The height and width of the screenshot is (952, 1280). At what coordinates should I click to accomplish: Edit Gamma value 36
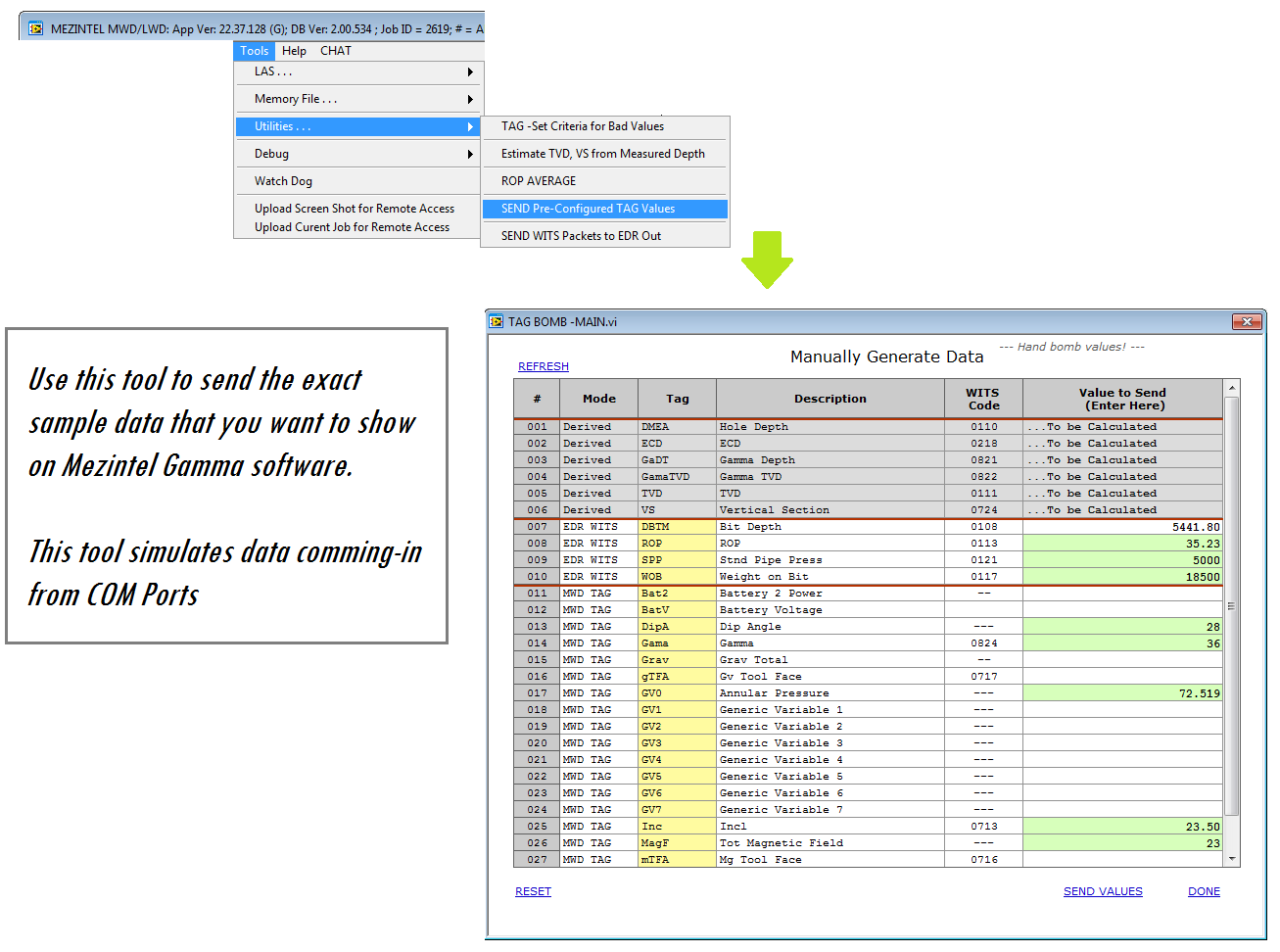point(1122,643)
